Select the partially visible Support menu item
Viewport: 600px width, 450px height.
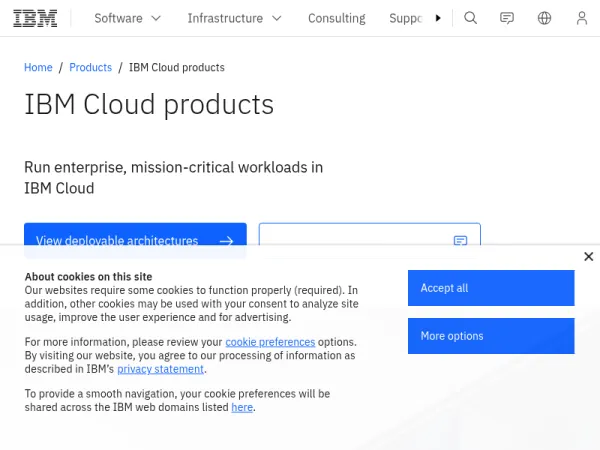pos(406,18)
